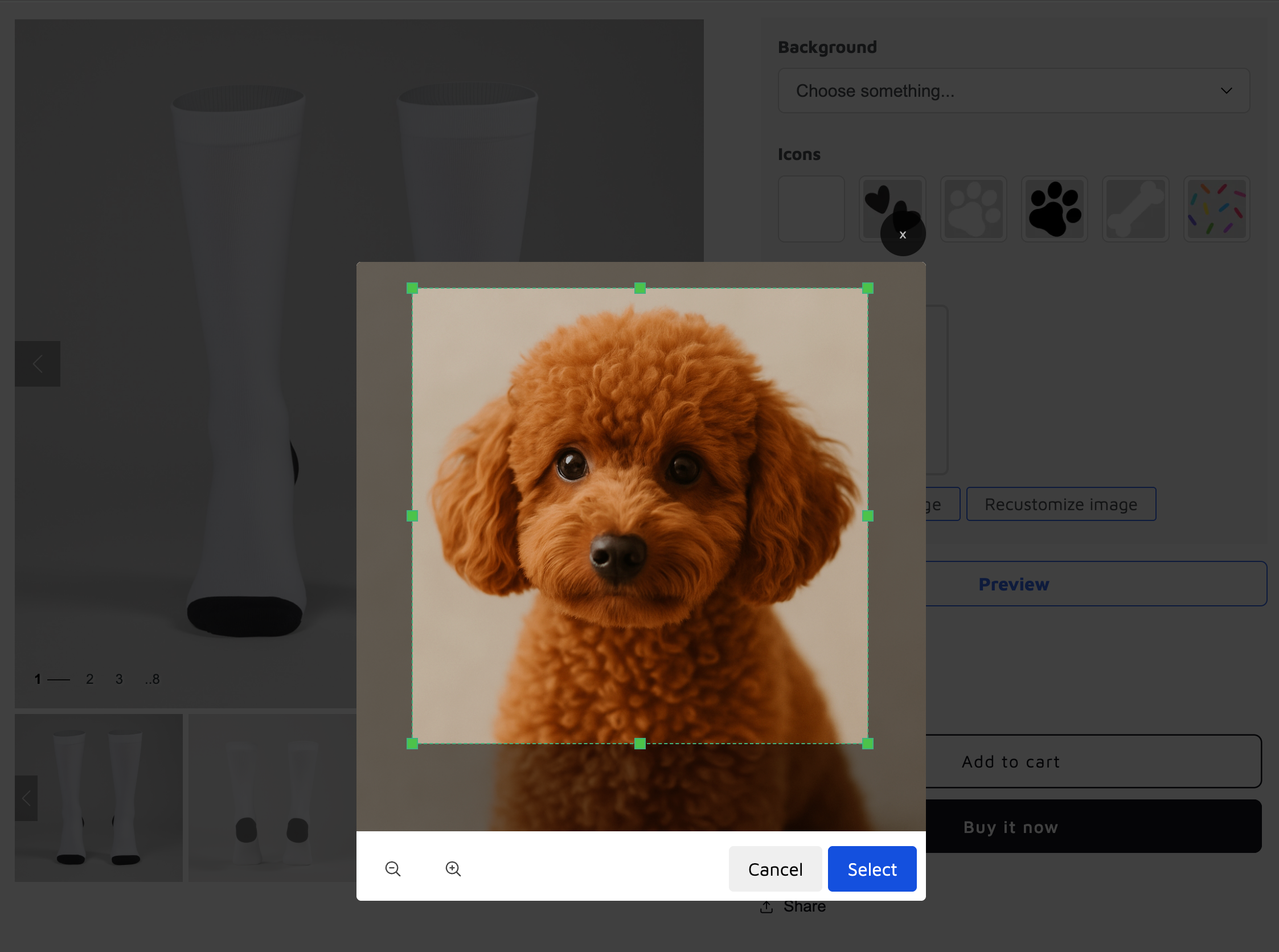The height and width of the screenshot is (952, 1279).
Task: Go to previous product image arrow
Action: [x=38, y=364]
